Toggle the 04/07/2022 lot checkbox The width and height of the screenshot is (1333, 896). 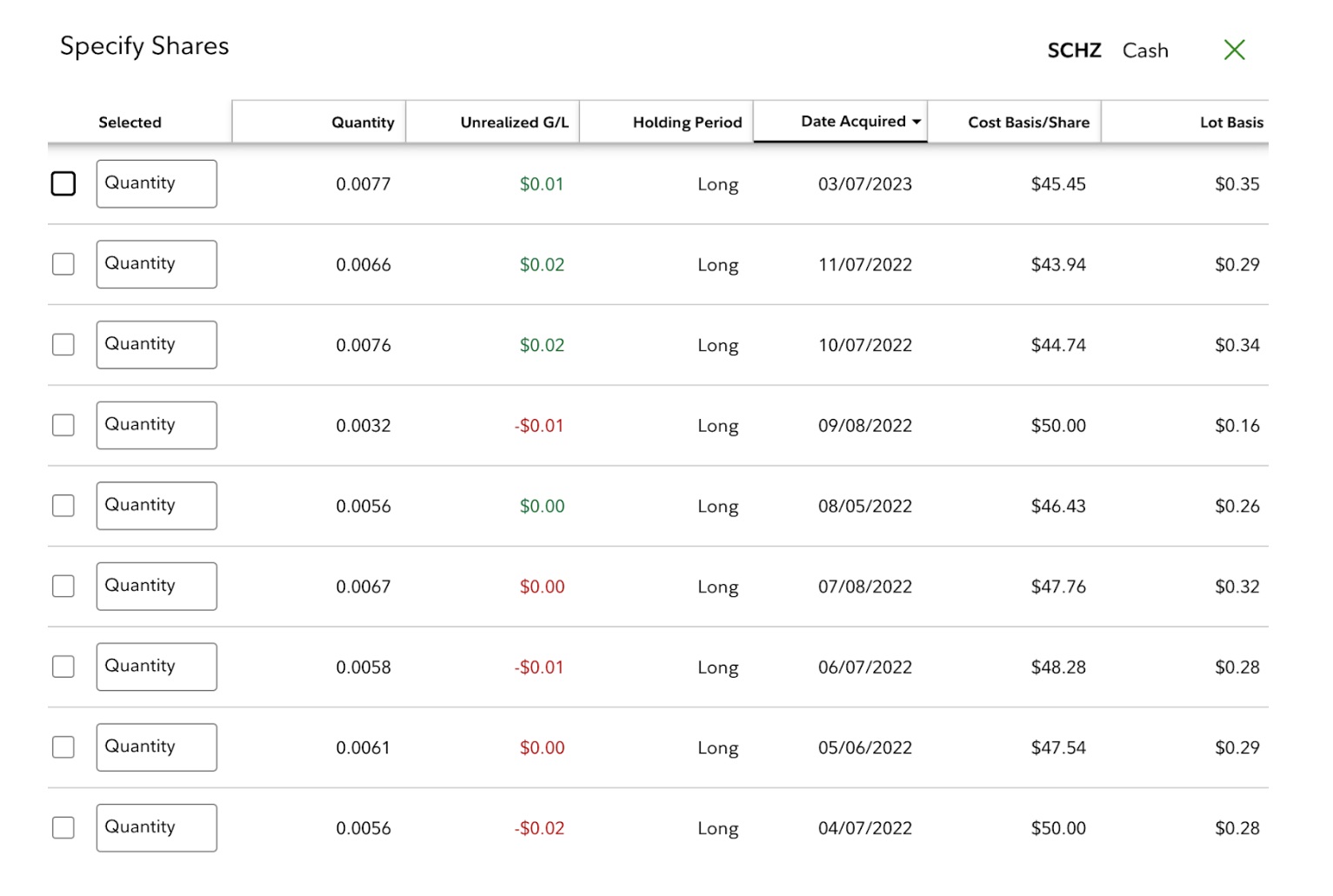63,827
